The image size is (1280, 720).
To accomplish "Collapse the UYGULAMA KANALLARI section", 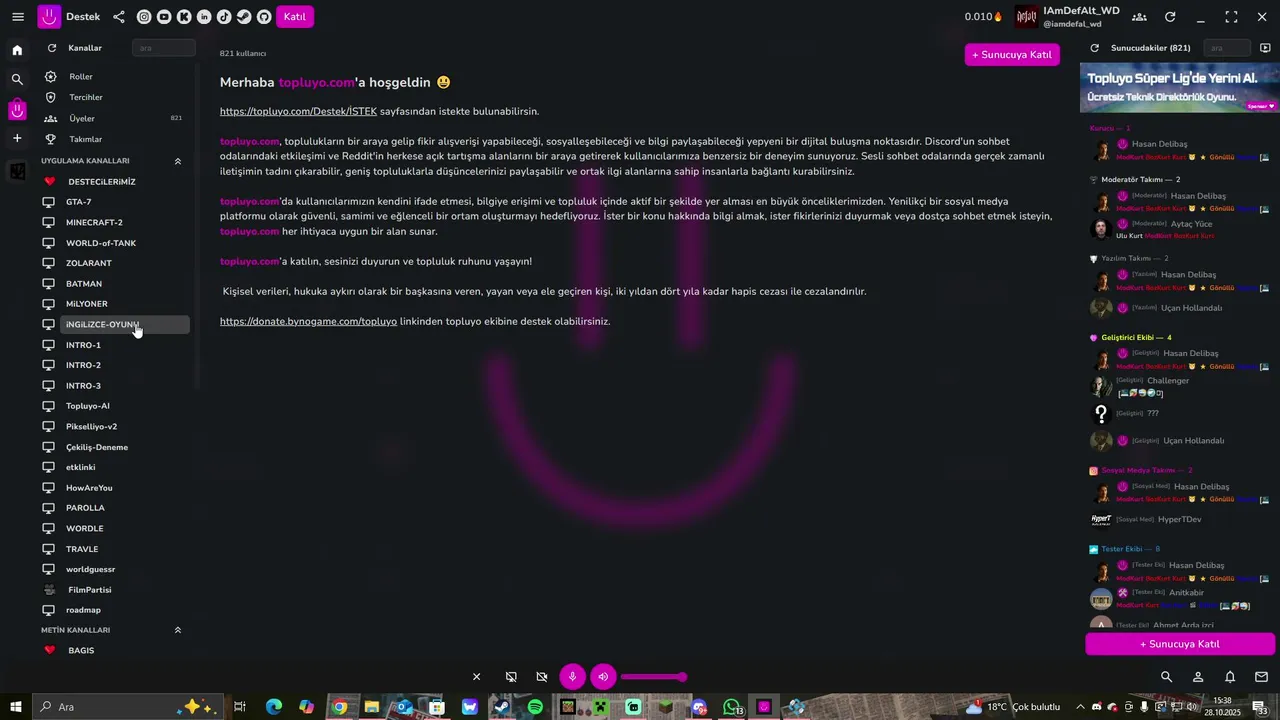I will 178,161.
